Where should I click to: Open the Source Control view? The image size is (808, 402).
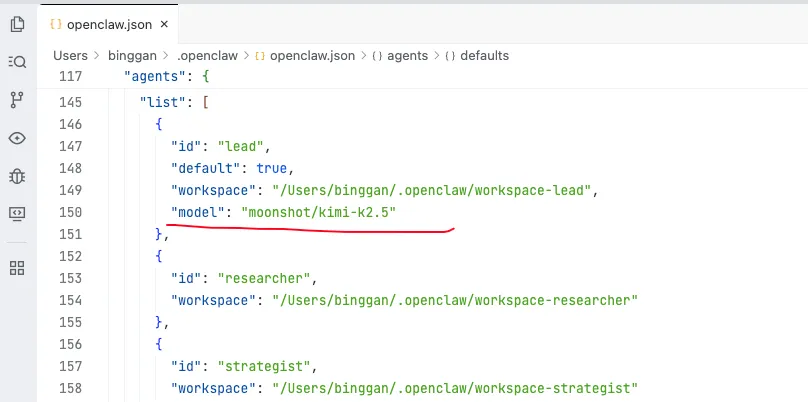tap(17, 99)
